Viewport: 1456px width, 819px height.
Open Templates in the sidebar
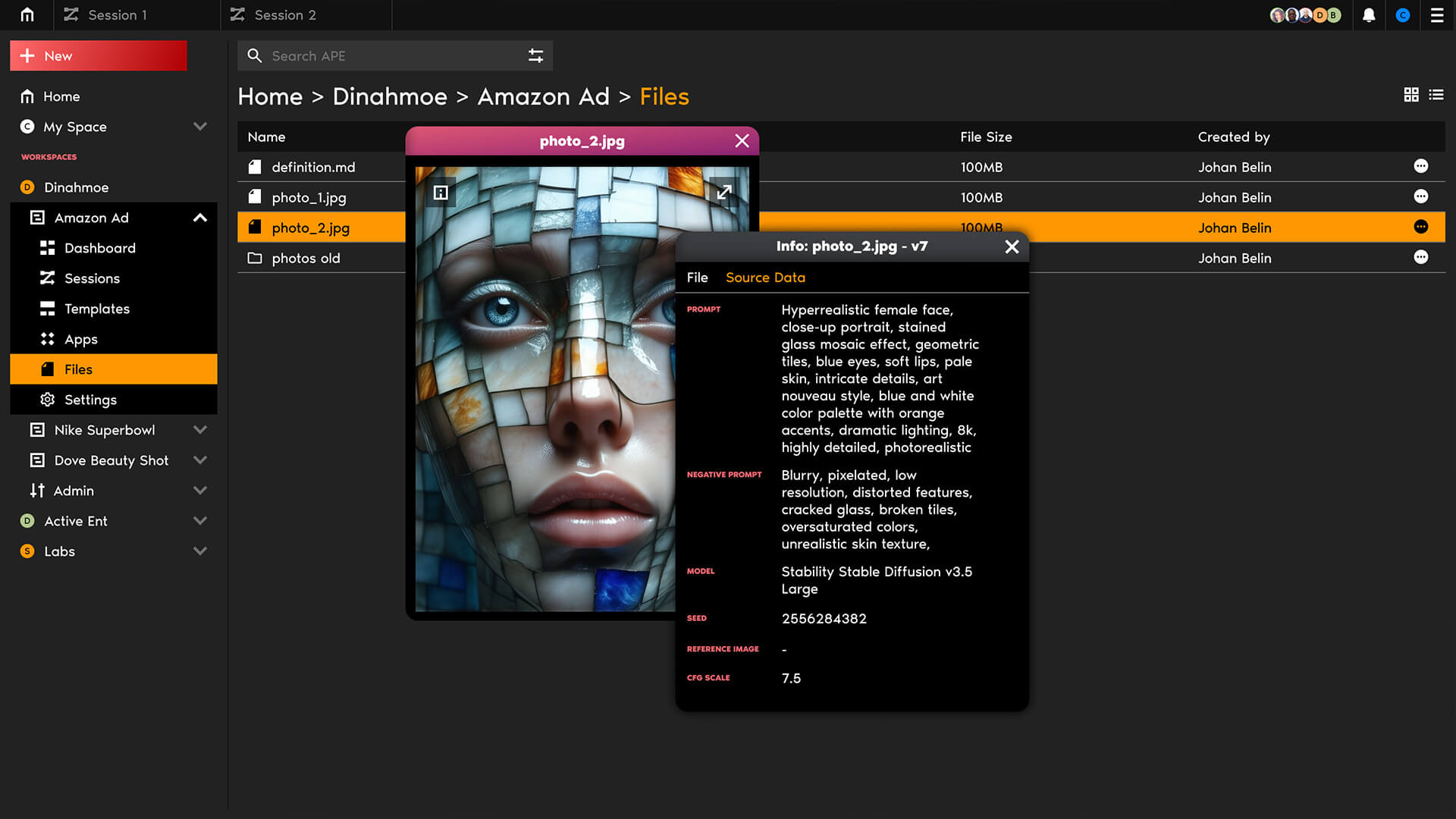coord(97,309)
